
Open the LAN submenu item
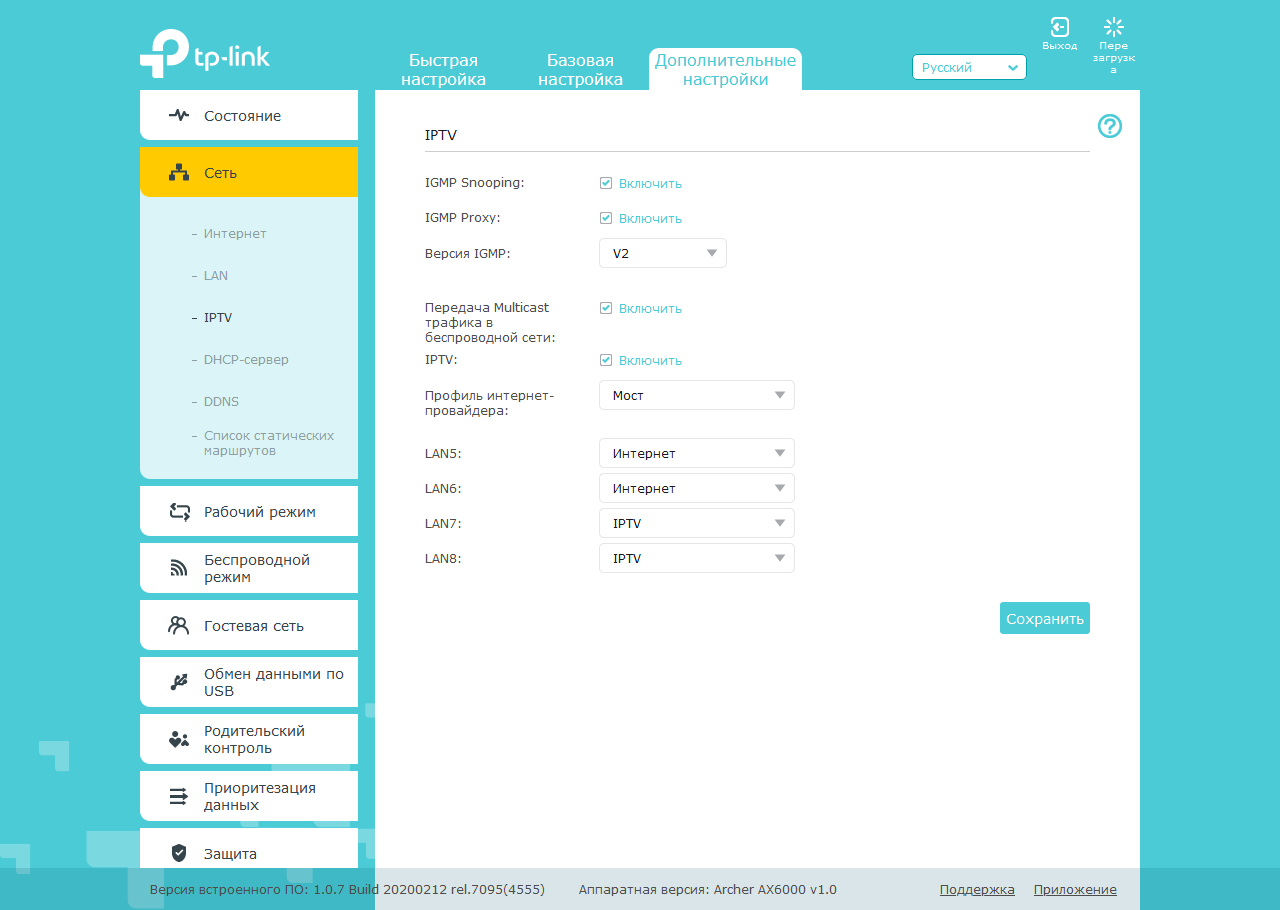(216, 275)
